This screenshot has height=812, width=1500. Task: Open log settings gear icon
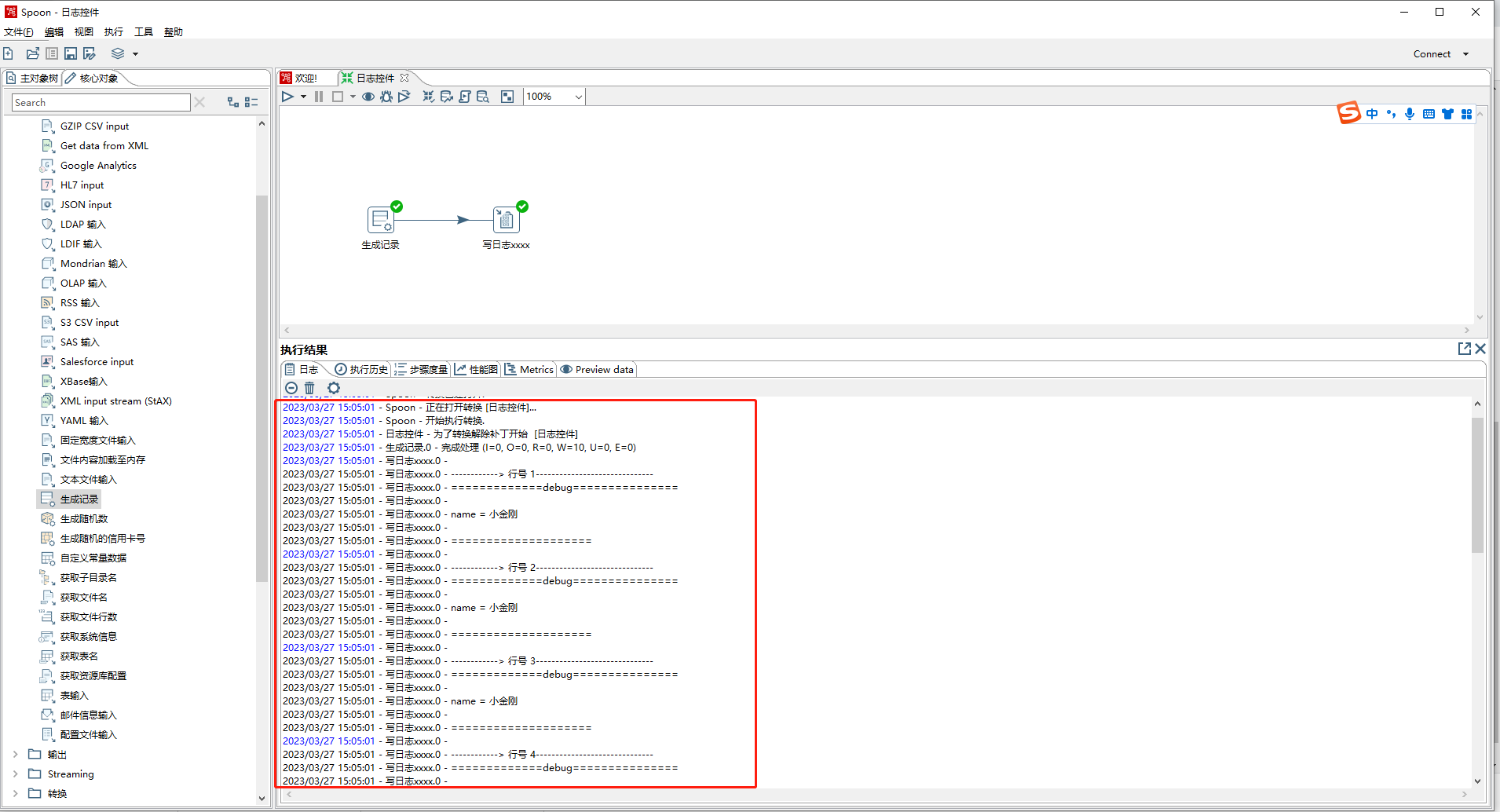334,388
